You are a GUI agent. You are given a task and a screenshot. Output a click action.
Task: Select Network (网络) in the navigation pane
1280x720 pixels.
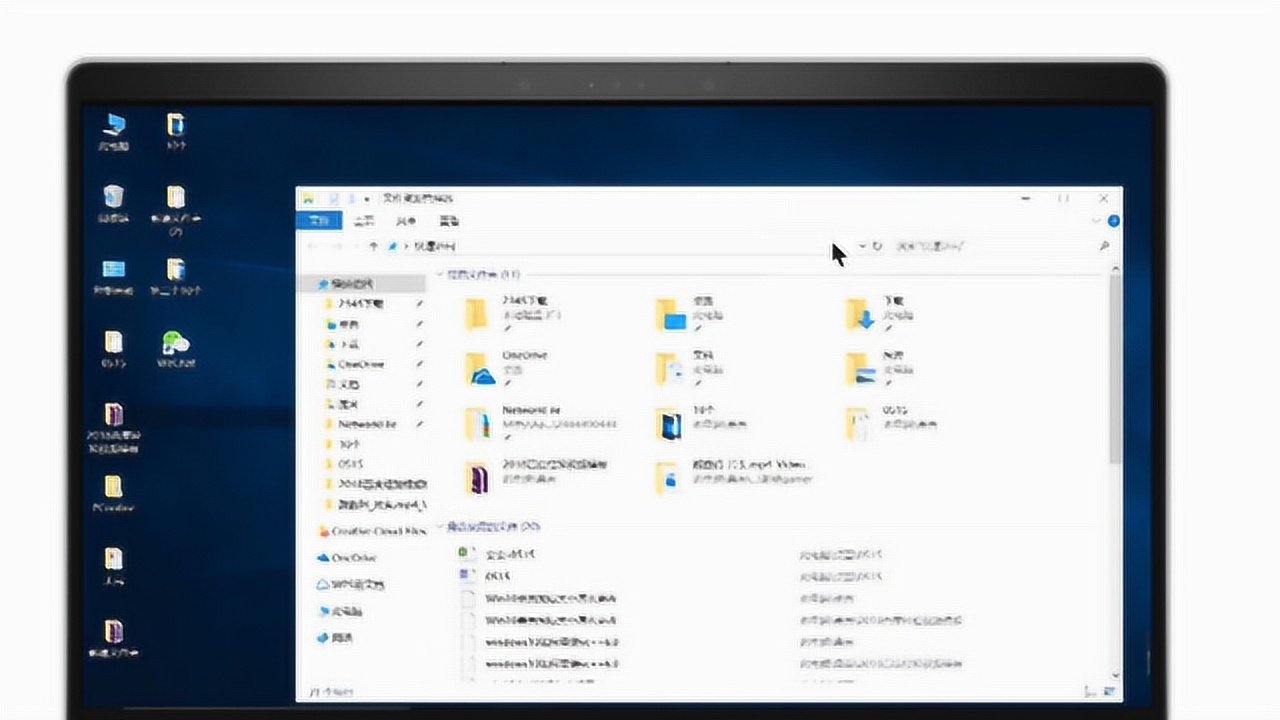tap(336, 637)
